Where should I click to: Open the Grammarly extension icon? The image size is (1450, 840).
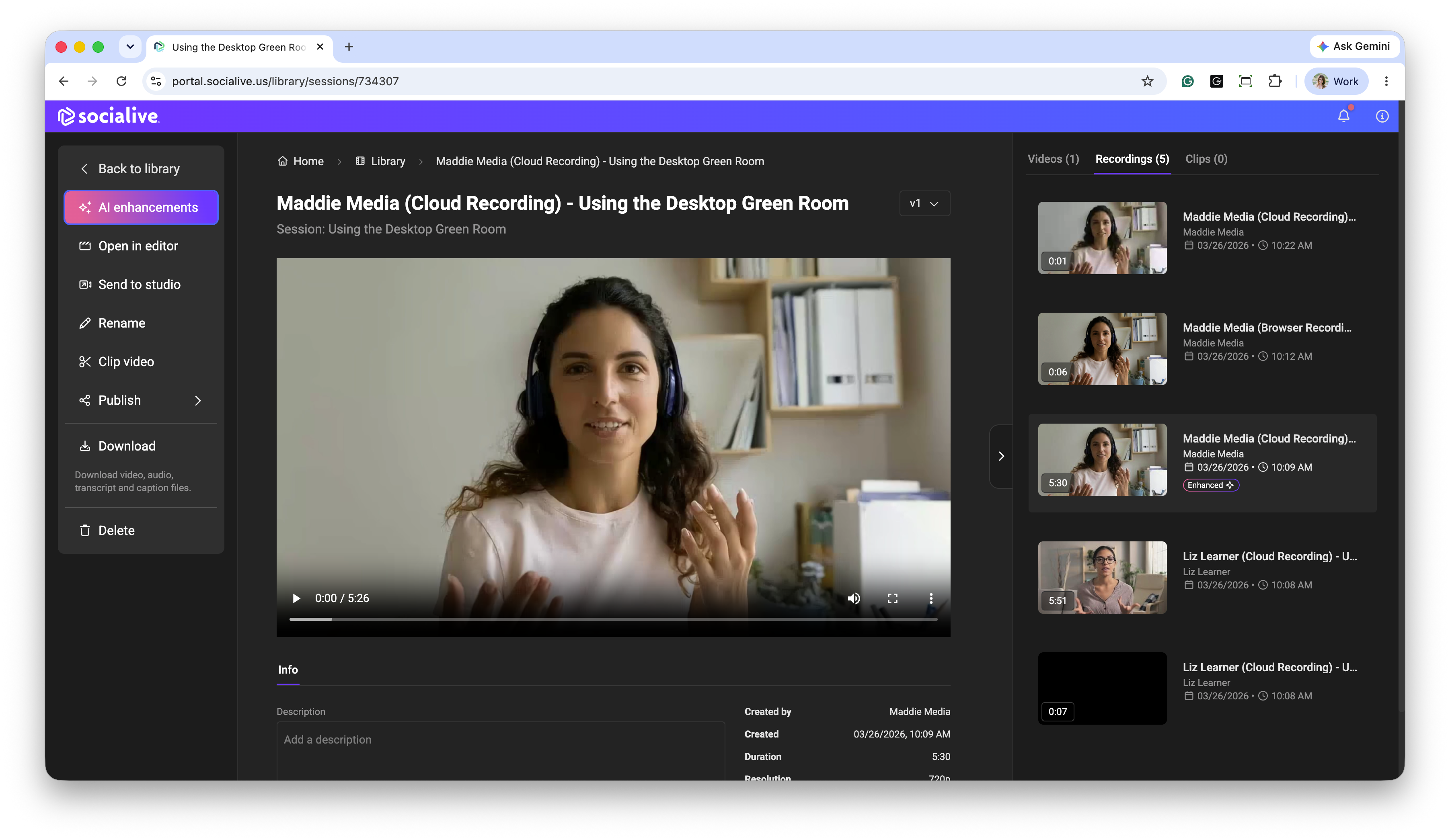click(x=1187, y=81)
